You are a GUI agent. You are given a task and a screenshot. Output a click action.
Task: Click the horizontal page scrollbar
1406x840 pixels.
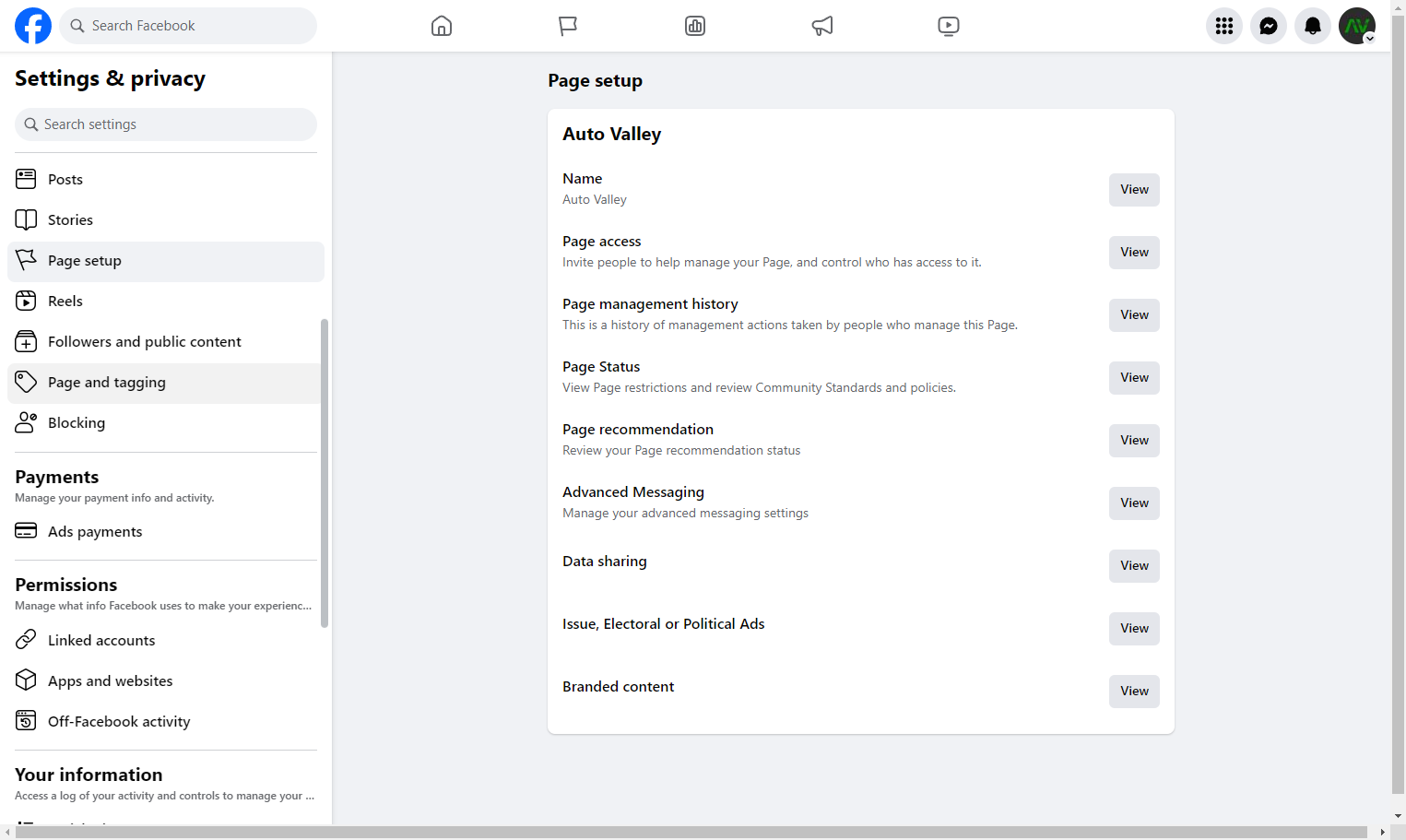[x=691, y=832]
